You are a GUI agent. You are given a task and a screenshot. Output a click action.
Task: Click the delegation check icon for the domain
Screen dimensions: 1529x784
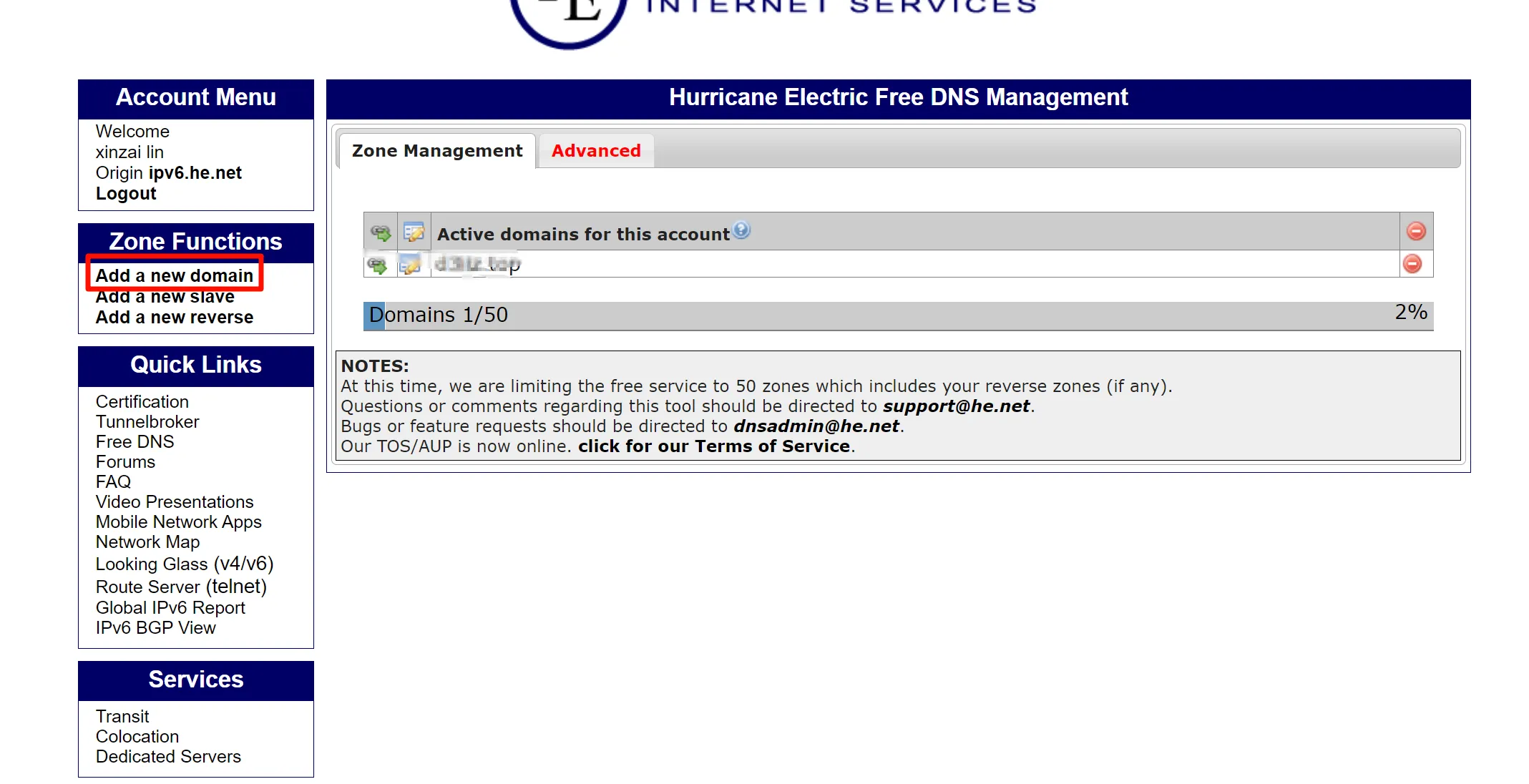tap(377, 265)
